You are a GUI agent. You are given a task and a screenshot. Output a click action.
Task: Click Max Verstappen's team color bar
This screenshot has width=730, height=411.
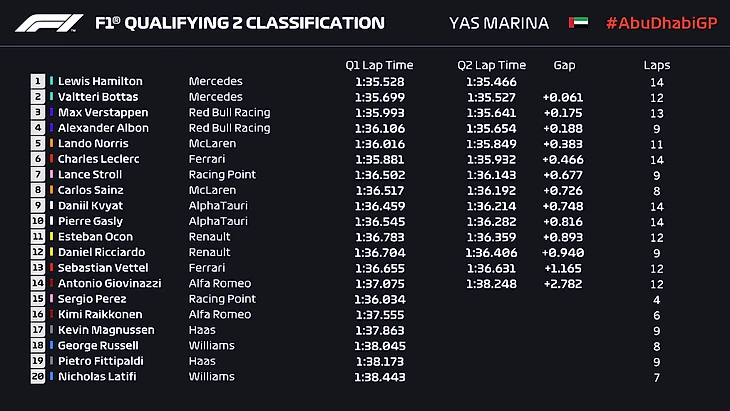click(x=50, y=112)
